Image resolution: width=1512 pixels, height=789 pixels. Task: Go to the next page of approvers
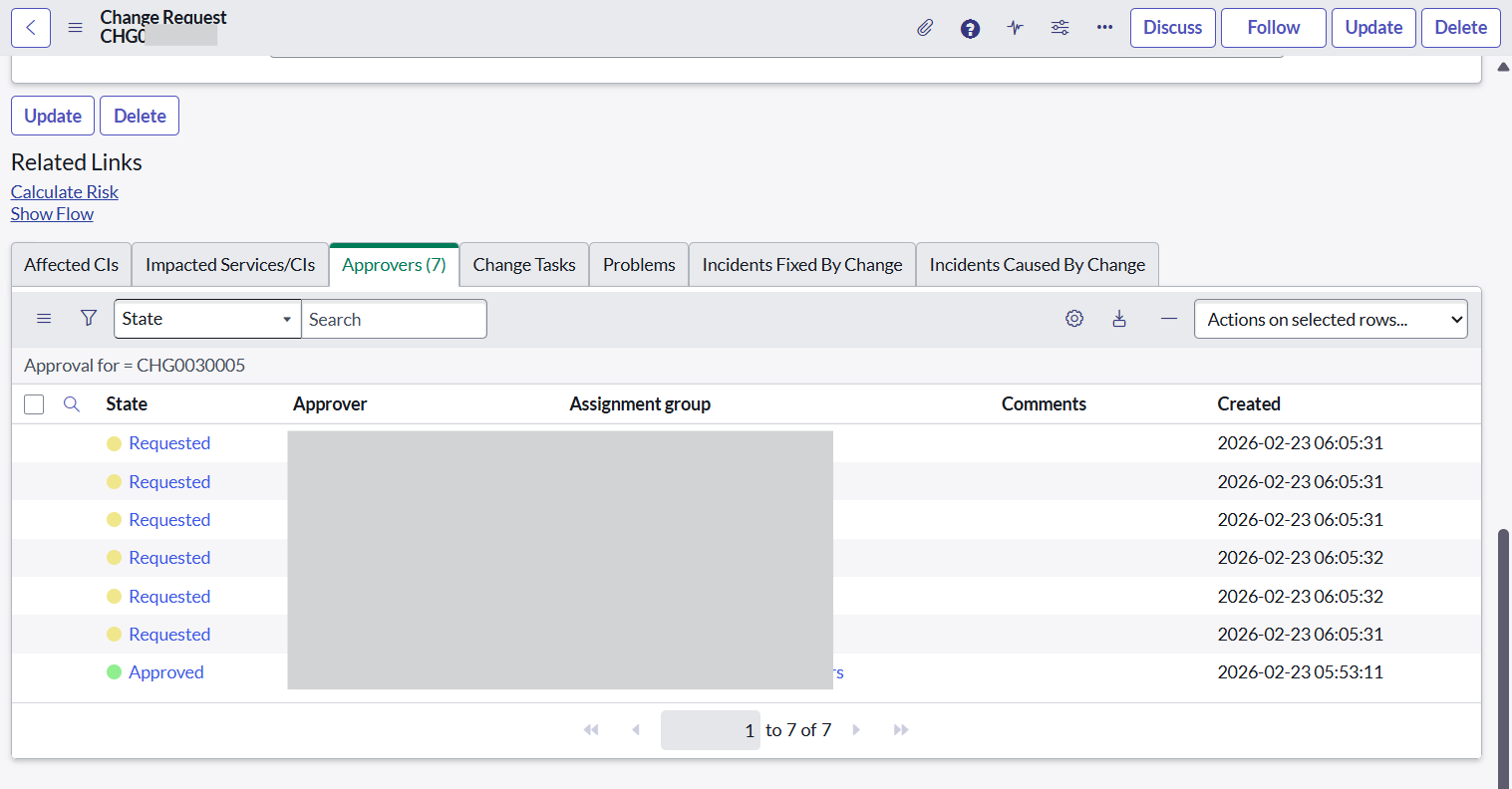pos(856,730)
